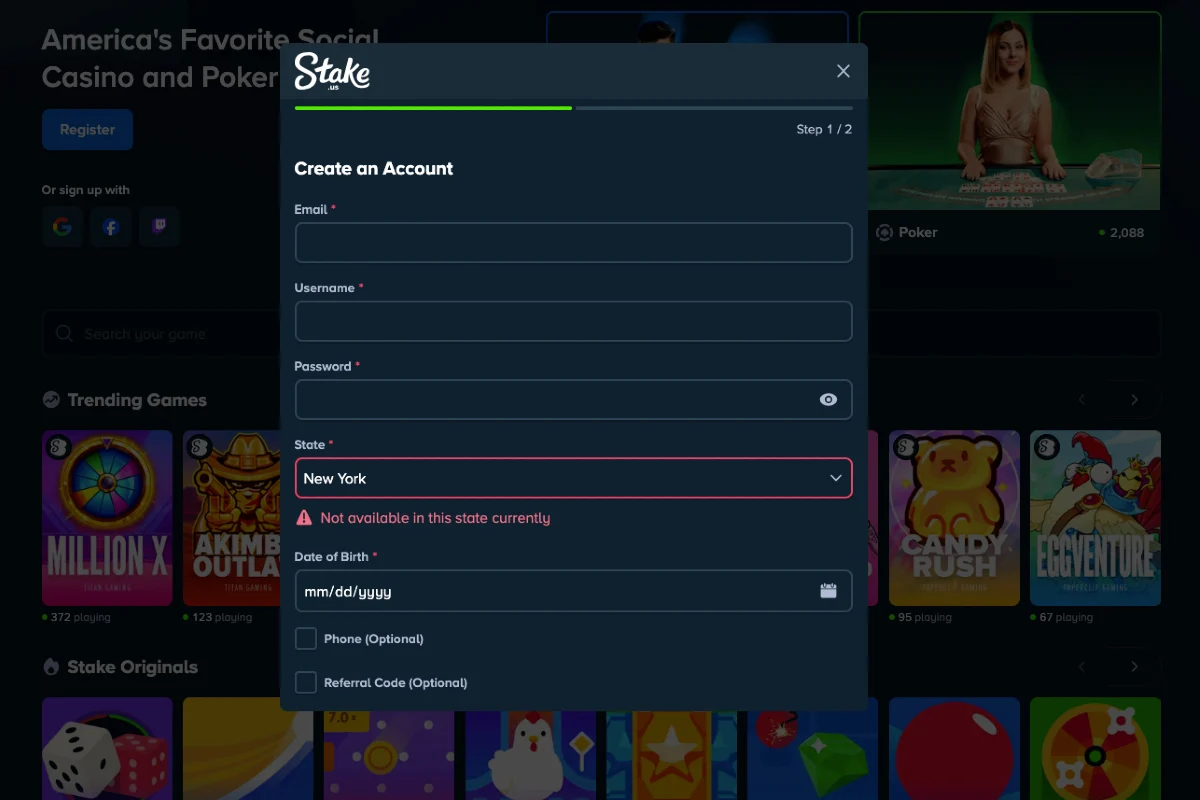Click the Stake Originals next chevron
The width and height of the screenshot is (1200, 800).
pos(1134,667)
